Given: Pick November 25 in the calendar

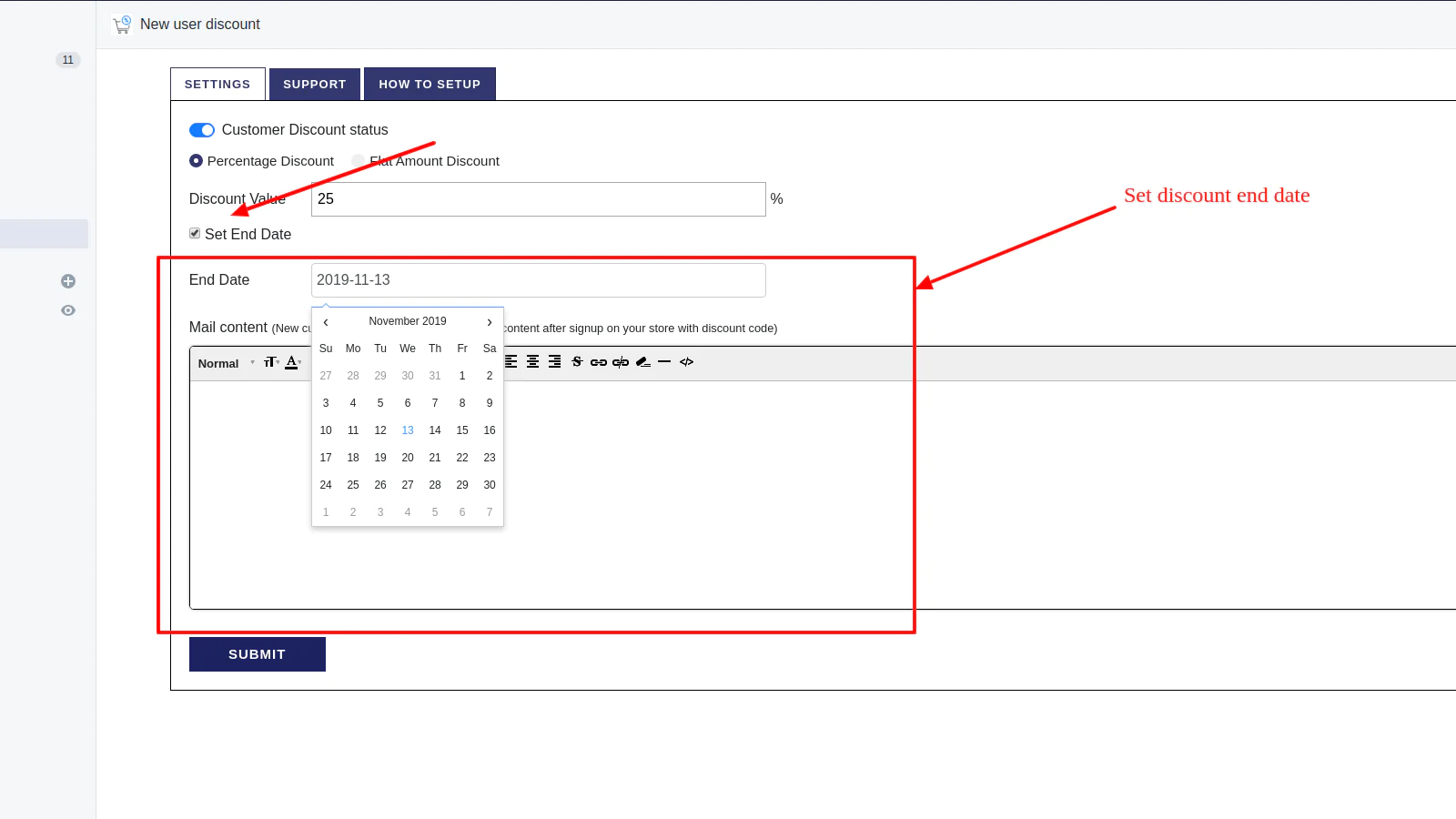Looking at the screenshot, I should 353,485.
